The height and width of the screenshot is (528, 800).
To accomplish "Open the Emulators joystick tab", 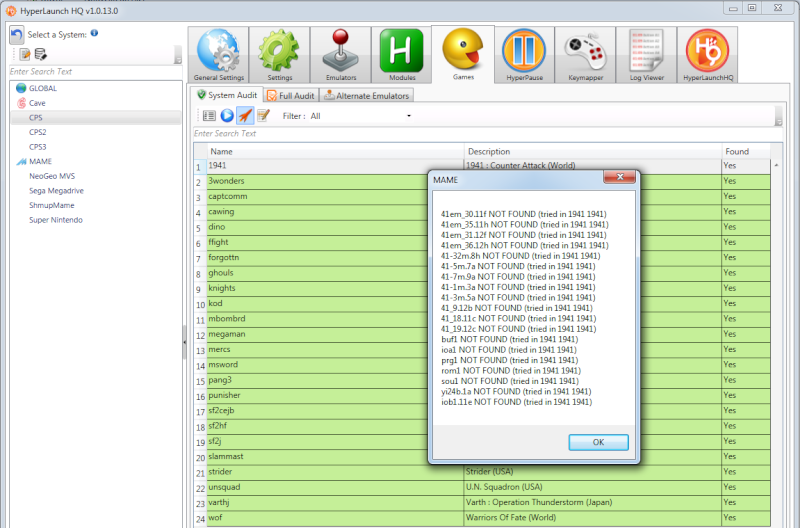I will [x=341, y=55].
